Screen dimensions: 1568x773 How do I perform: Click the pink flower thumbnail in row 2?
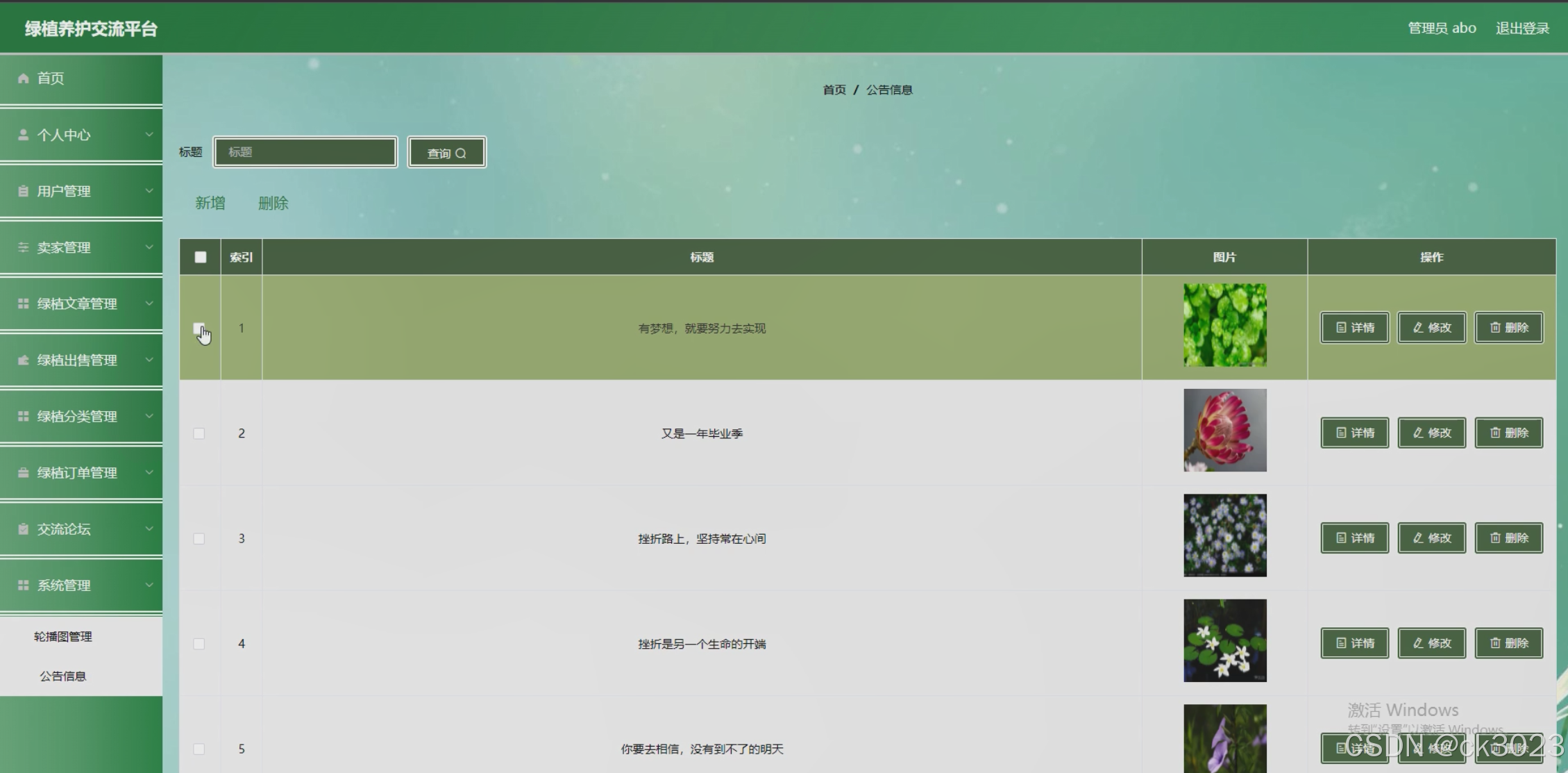tap(1224, 430)
